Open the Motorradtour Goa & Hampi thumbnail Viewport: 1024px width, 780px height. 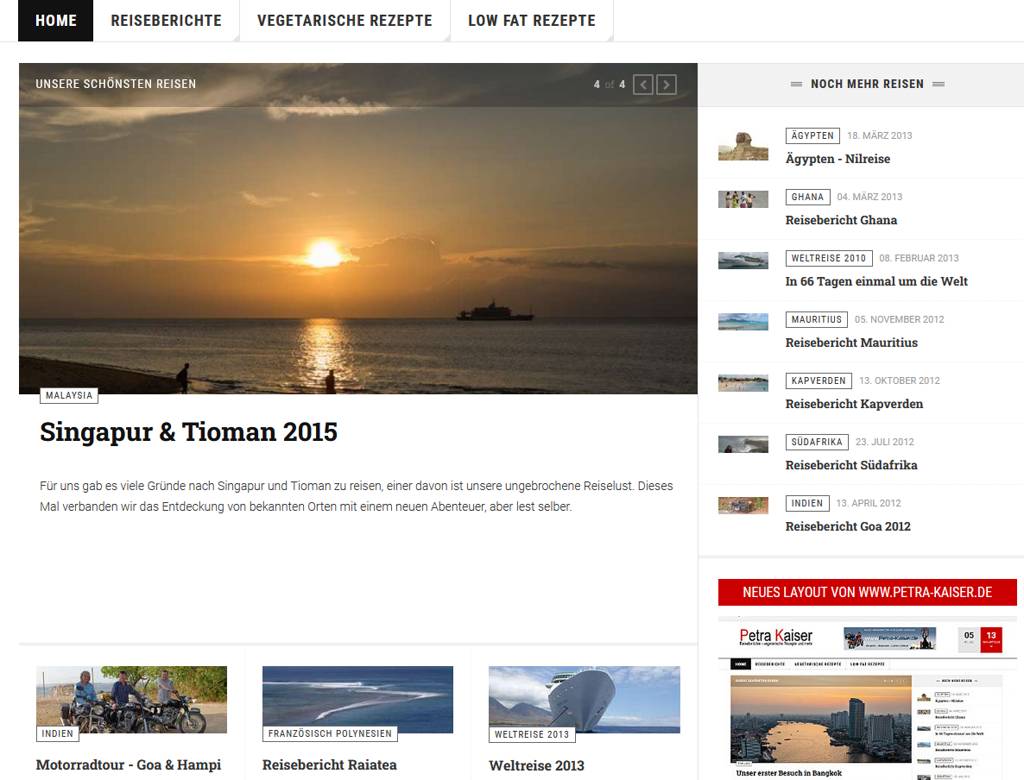131,698
